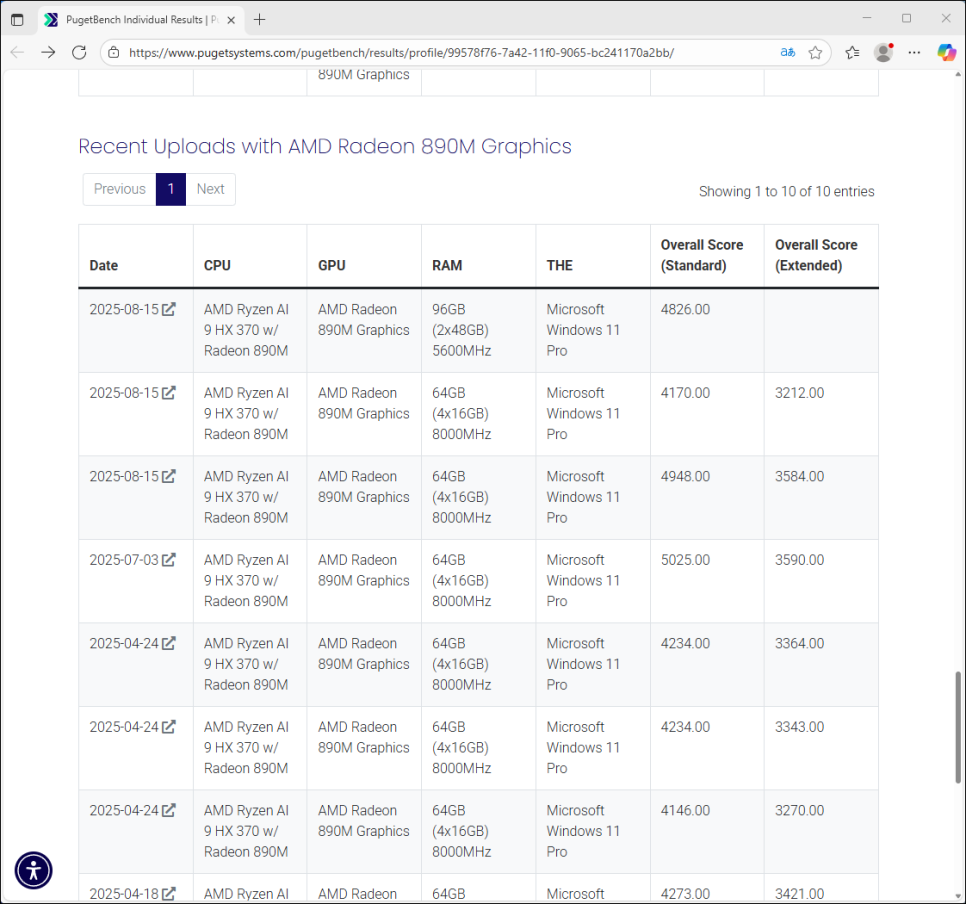Select page 1 in pagination
This screenshot has width=966, height=904.
(171, 189)
